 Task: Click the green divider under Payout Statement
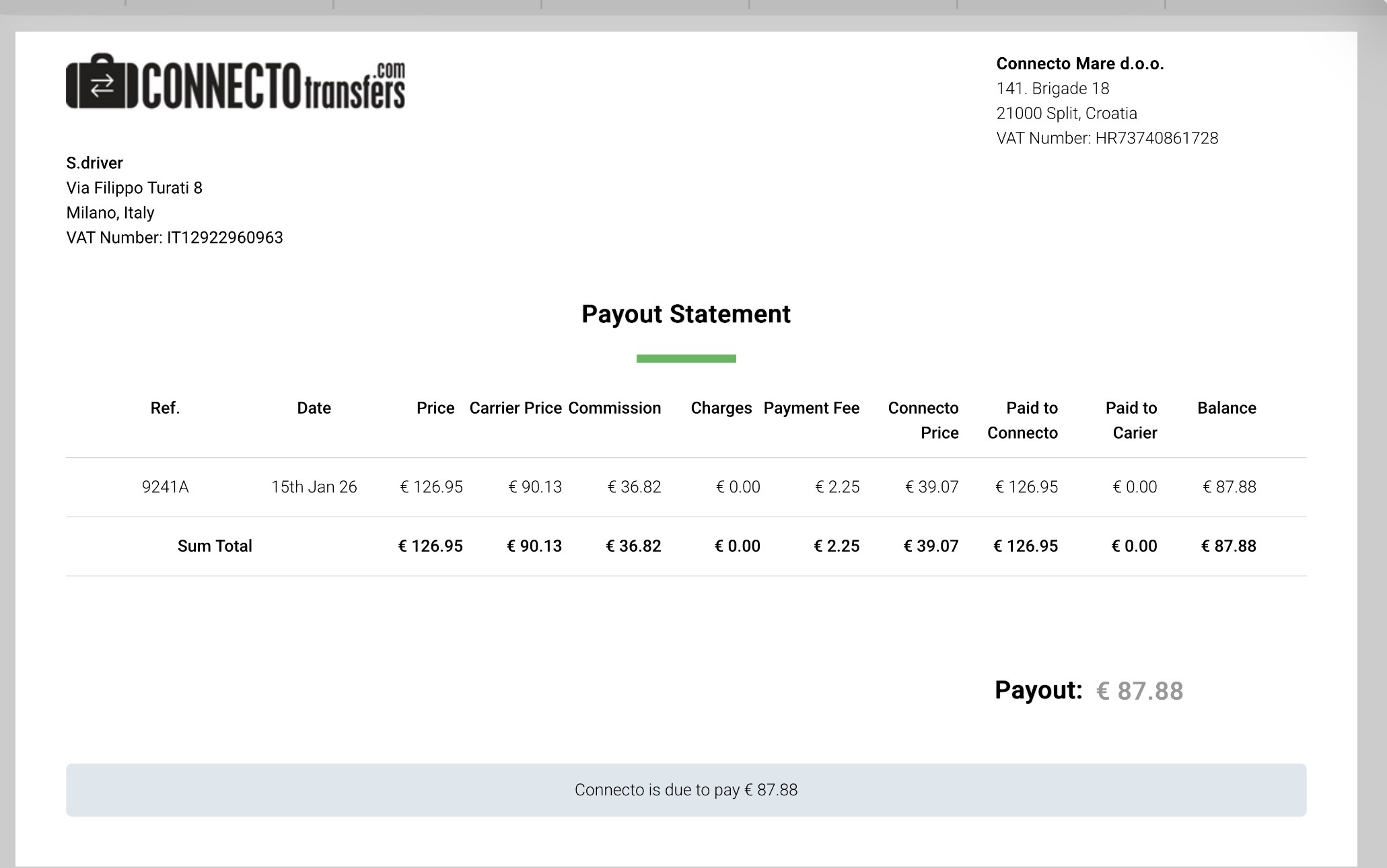686,359
